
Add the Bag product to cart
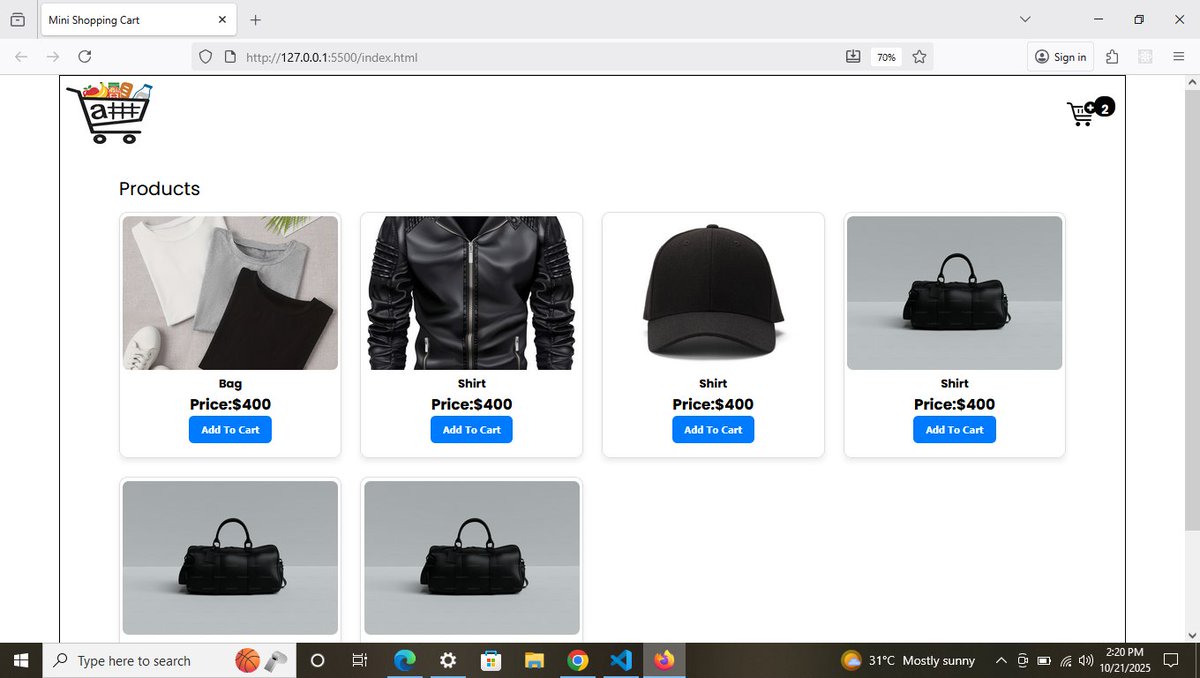[230, 430]
